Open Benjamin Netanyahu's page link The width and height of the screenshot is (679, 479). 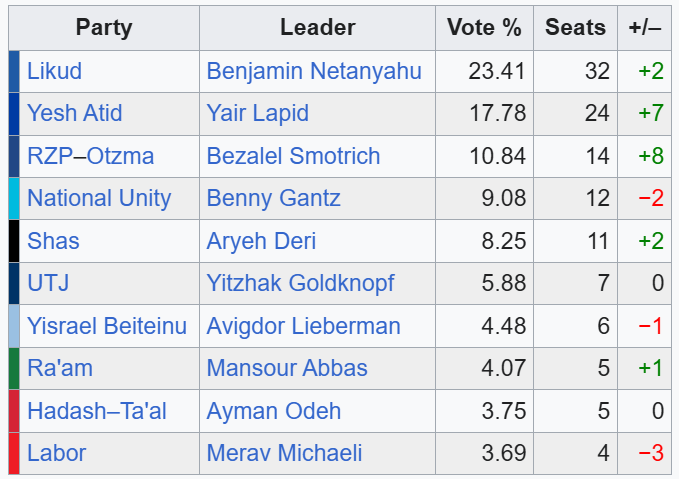pos(314,71)
